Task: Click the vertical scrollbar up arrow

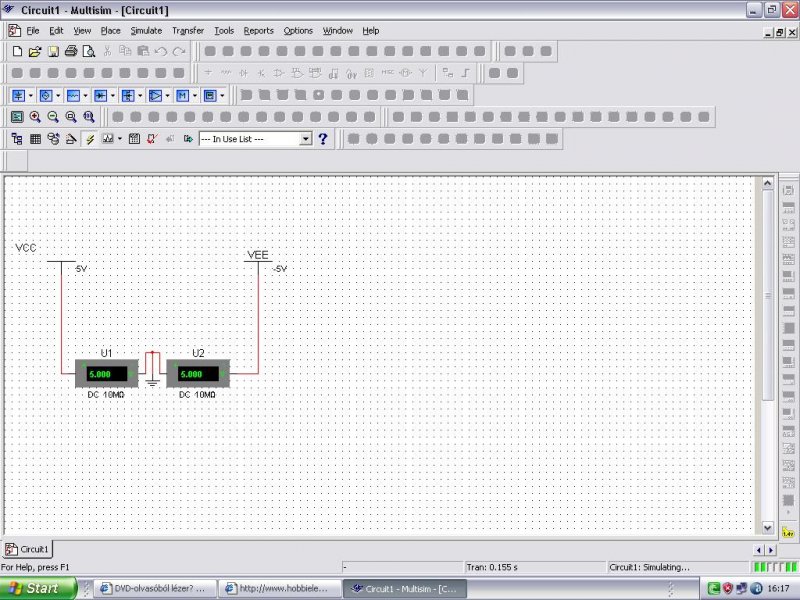Action: (768, 183)
